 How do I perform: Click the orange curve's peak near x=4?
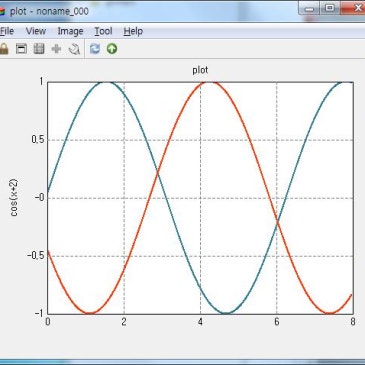[x=207, y=82]
